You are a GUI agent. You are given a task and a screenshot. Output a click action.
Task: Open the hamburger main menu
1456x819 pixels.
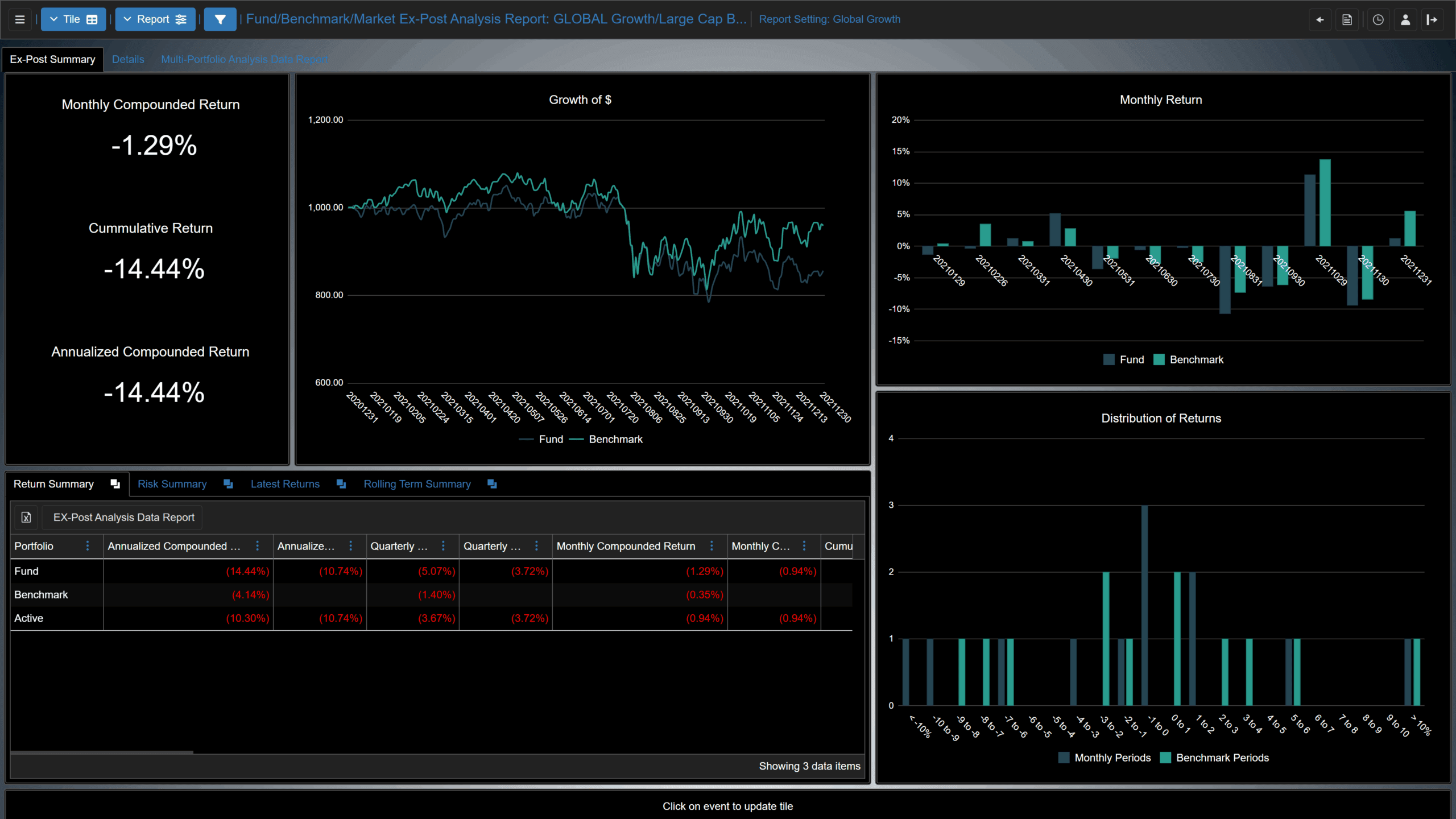(20, 19)
